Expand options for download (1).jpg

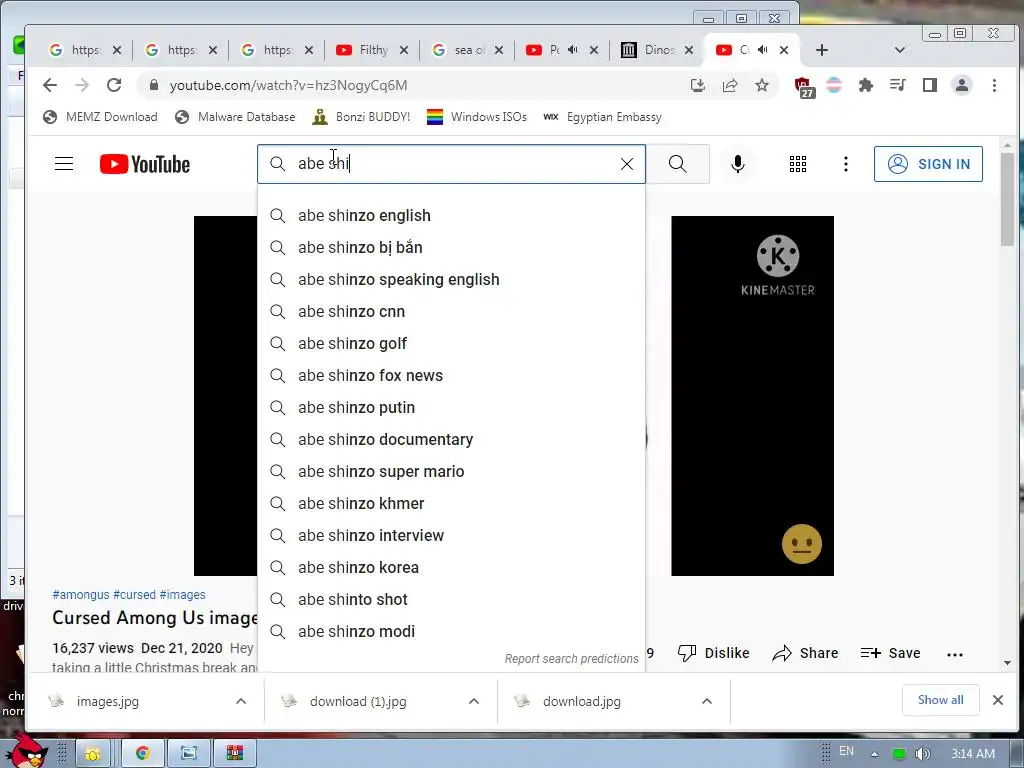474,701
